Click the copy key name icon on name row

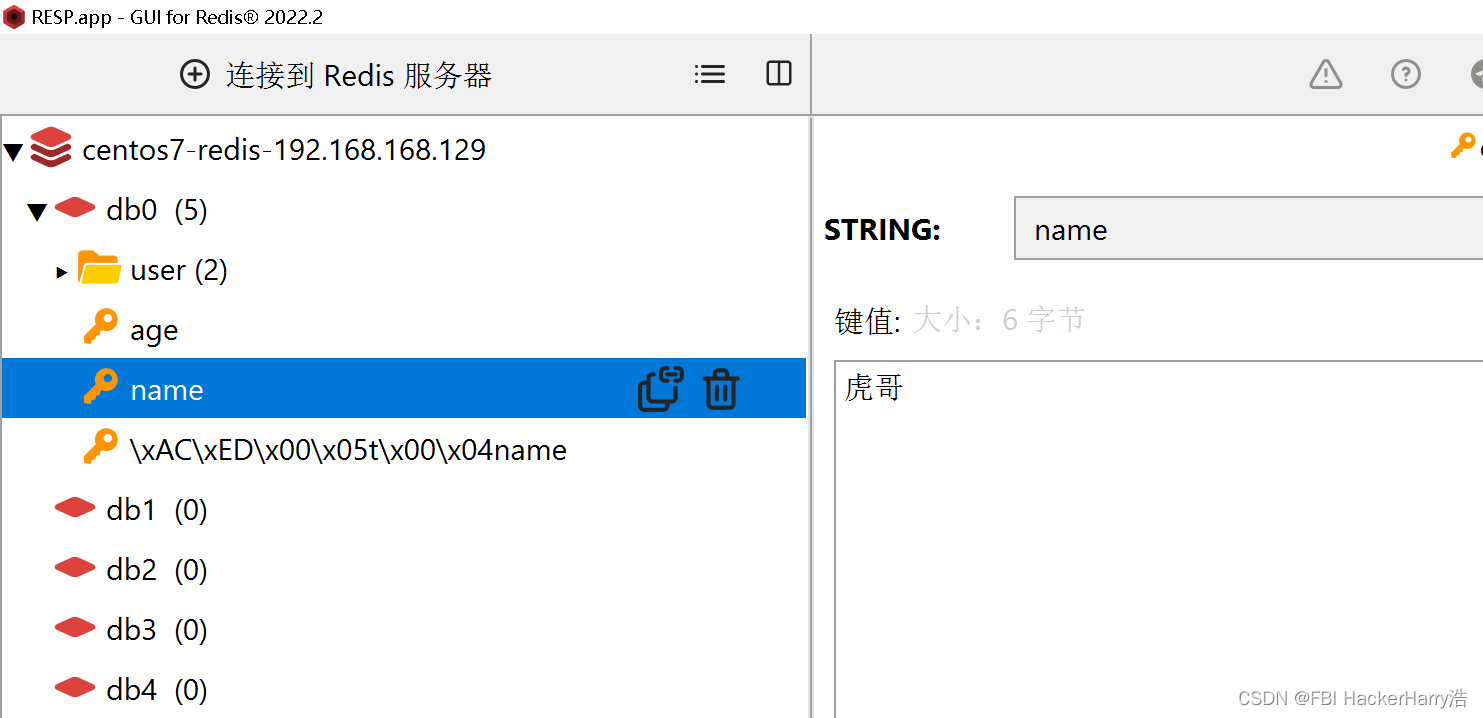click(x=660, y=389)
